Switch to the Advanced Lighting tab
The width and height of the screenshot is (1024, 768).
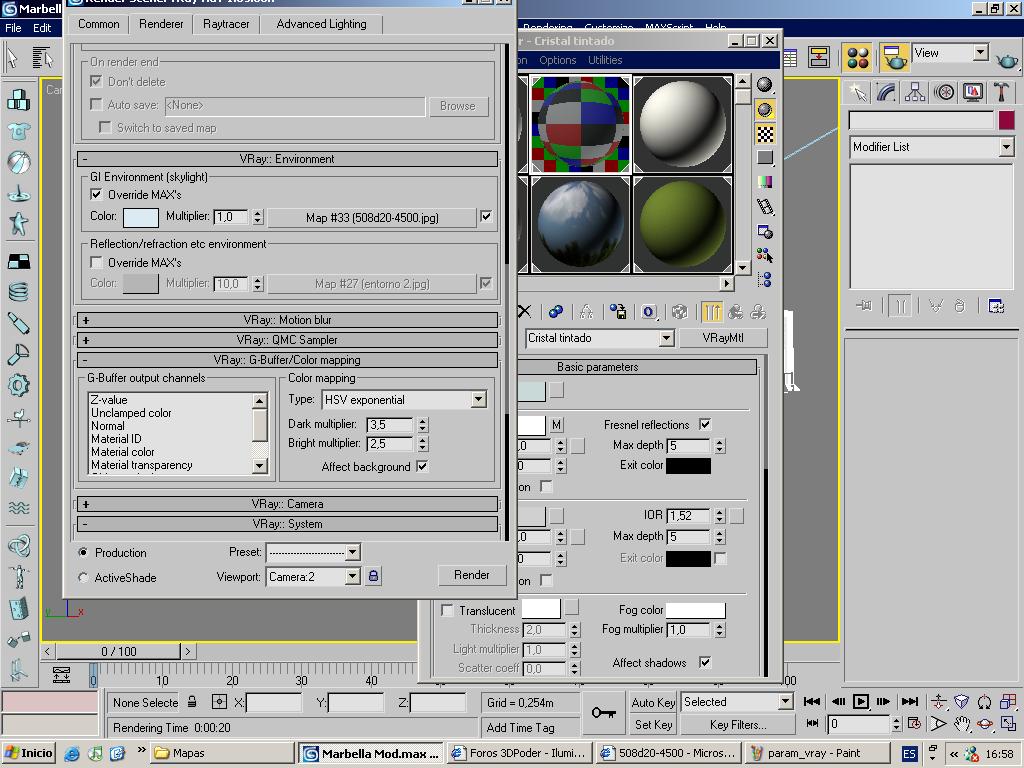[x=321, y=24]
